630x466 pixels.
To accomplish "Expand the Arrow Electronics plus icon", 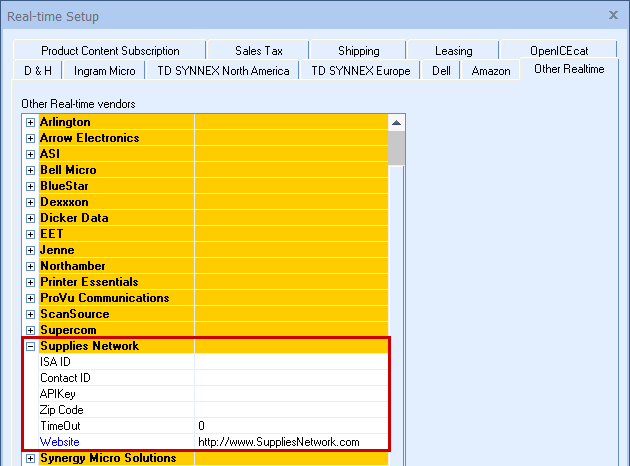I will click(x=30, y=138).
